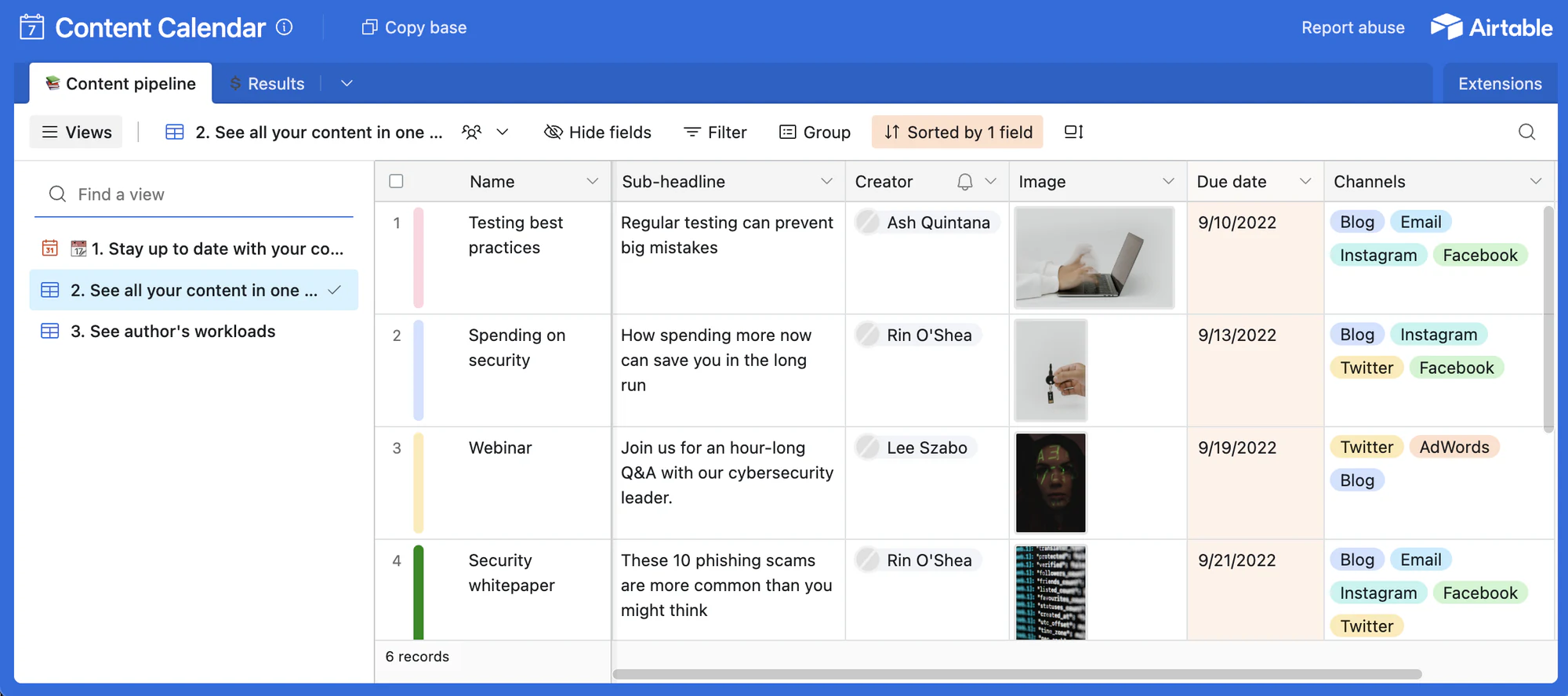
Task: Open the collaborative view people icon
Action: point(471,132)
